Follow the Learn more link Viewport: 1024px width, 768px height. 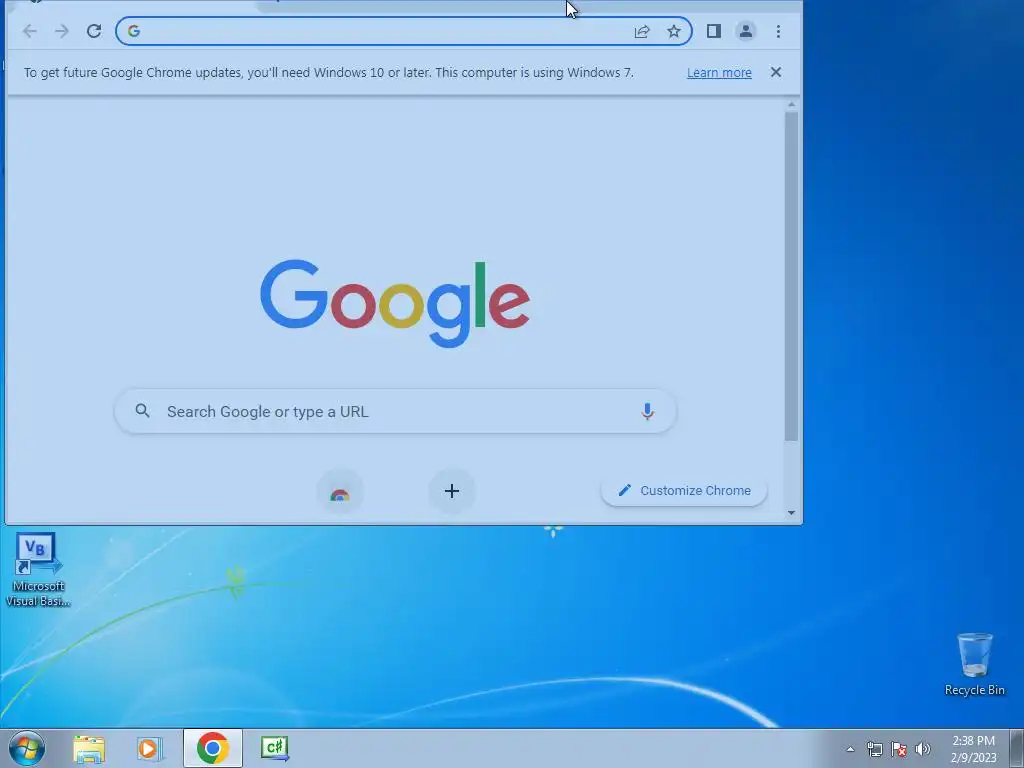(719, 72)
